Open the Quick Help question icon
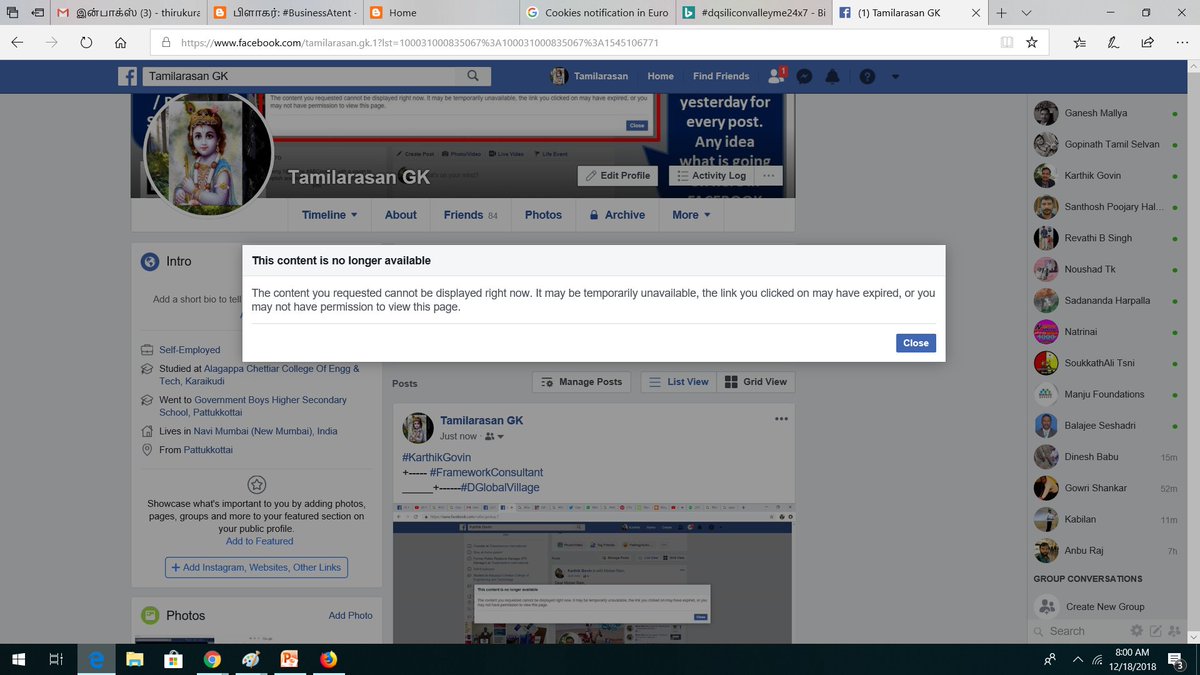1200x675 pixels. click(867, 76)
